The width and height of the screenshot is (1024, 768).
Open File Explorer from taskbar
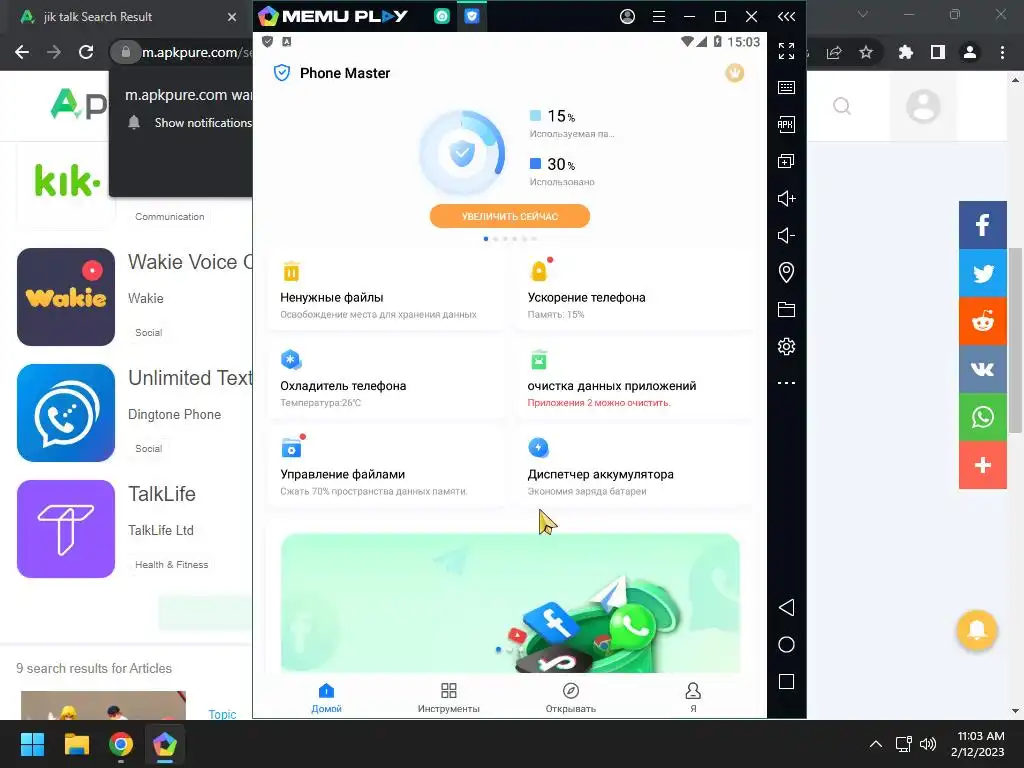pos(76,744)
